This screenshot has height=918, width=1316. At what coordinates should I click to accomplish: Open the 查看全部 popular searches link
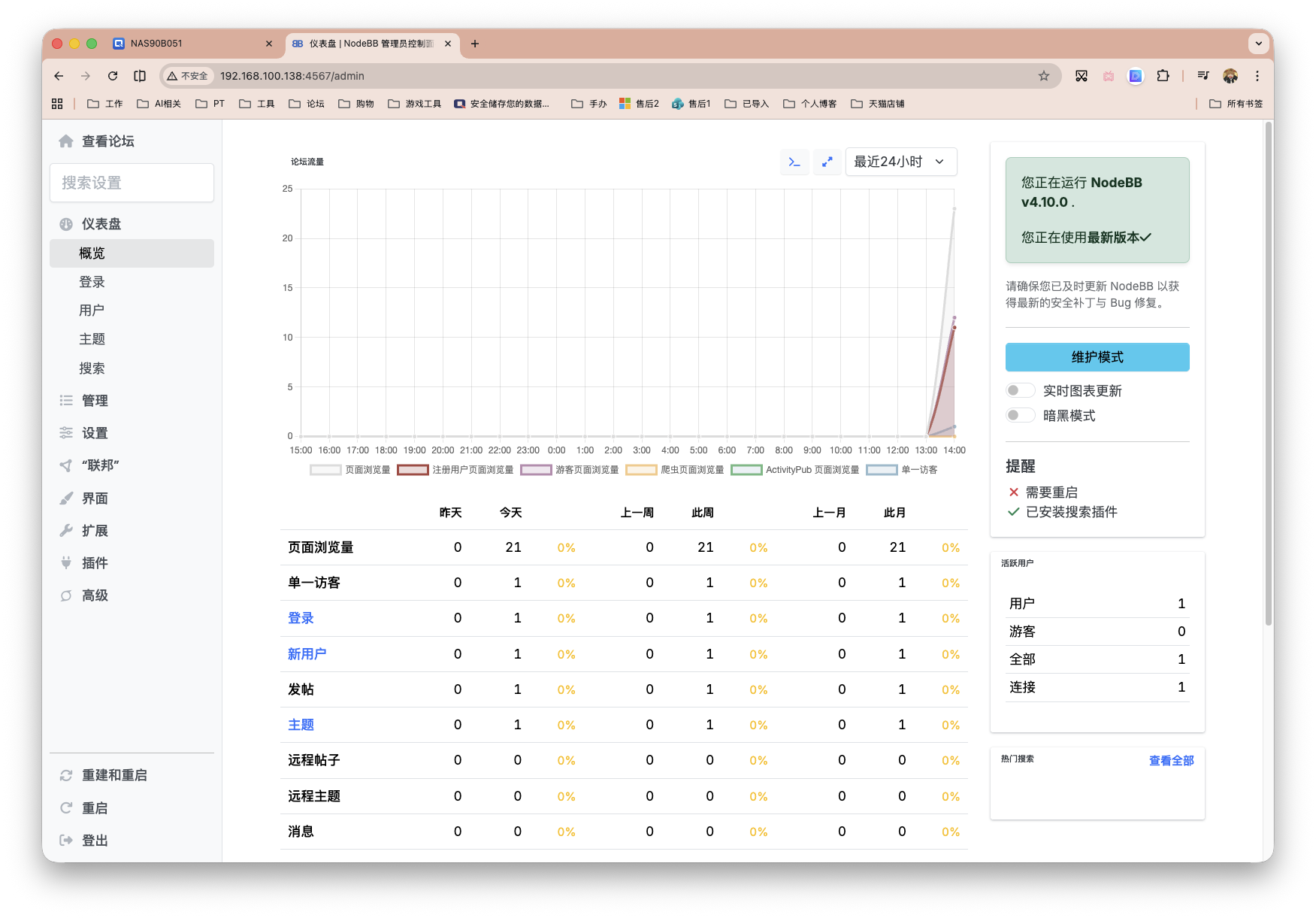1169,760
